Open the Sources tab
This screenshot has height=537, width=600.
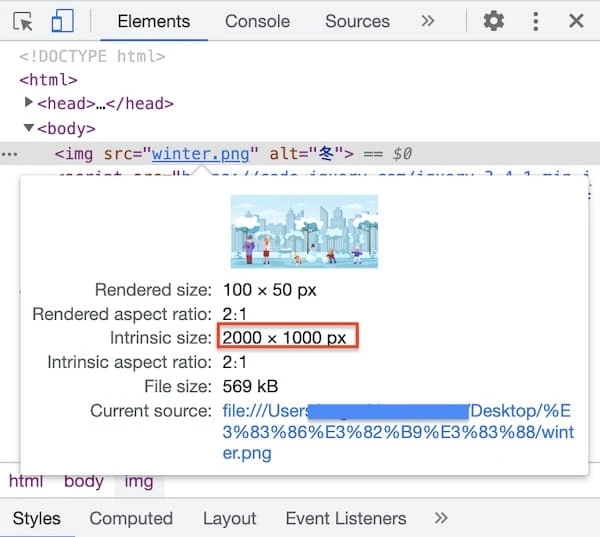357,21
